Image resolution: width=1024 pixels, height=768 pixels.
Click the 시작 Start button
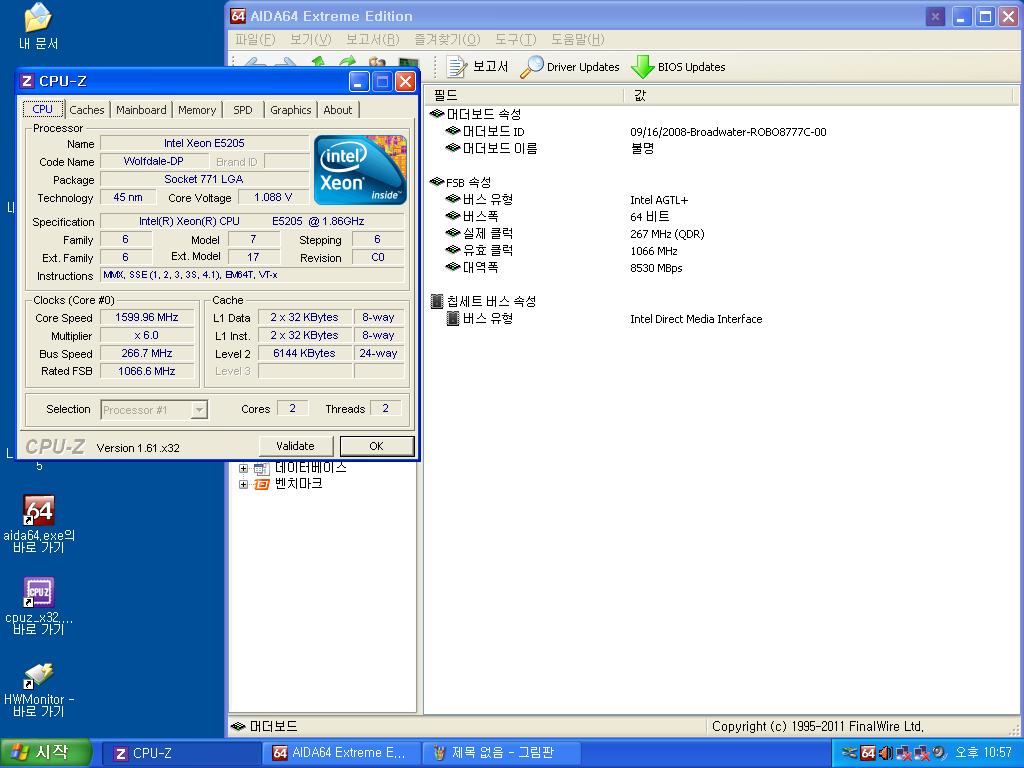pos(44,753)
